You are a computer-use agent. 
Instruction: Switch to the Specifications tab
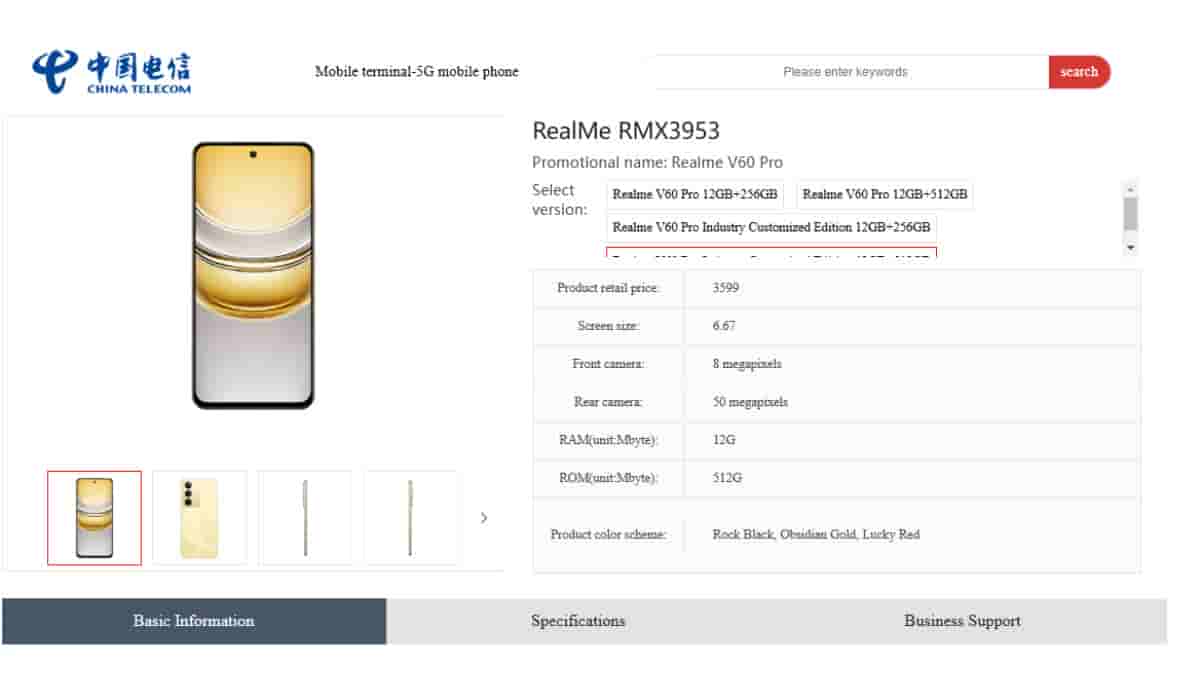pyautogui.click(x=578, y=621)
